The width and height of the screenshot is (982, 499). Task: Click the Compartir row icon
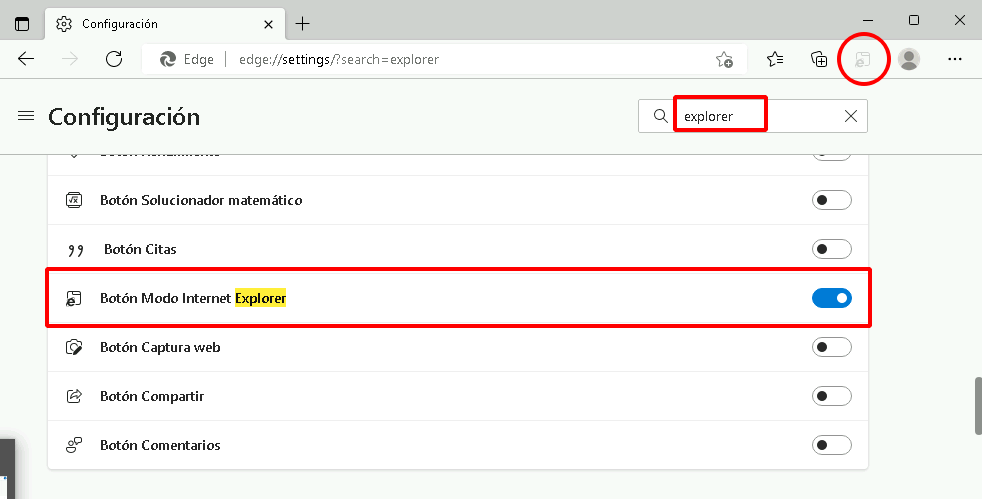point(74,396)
